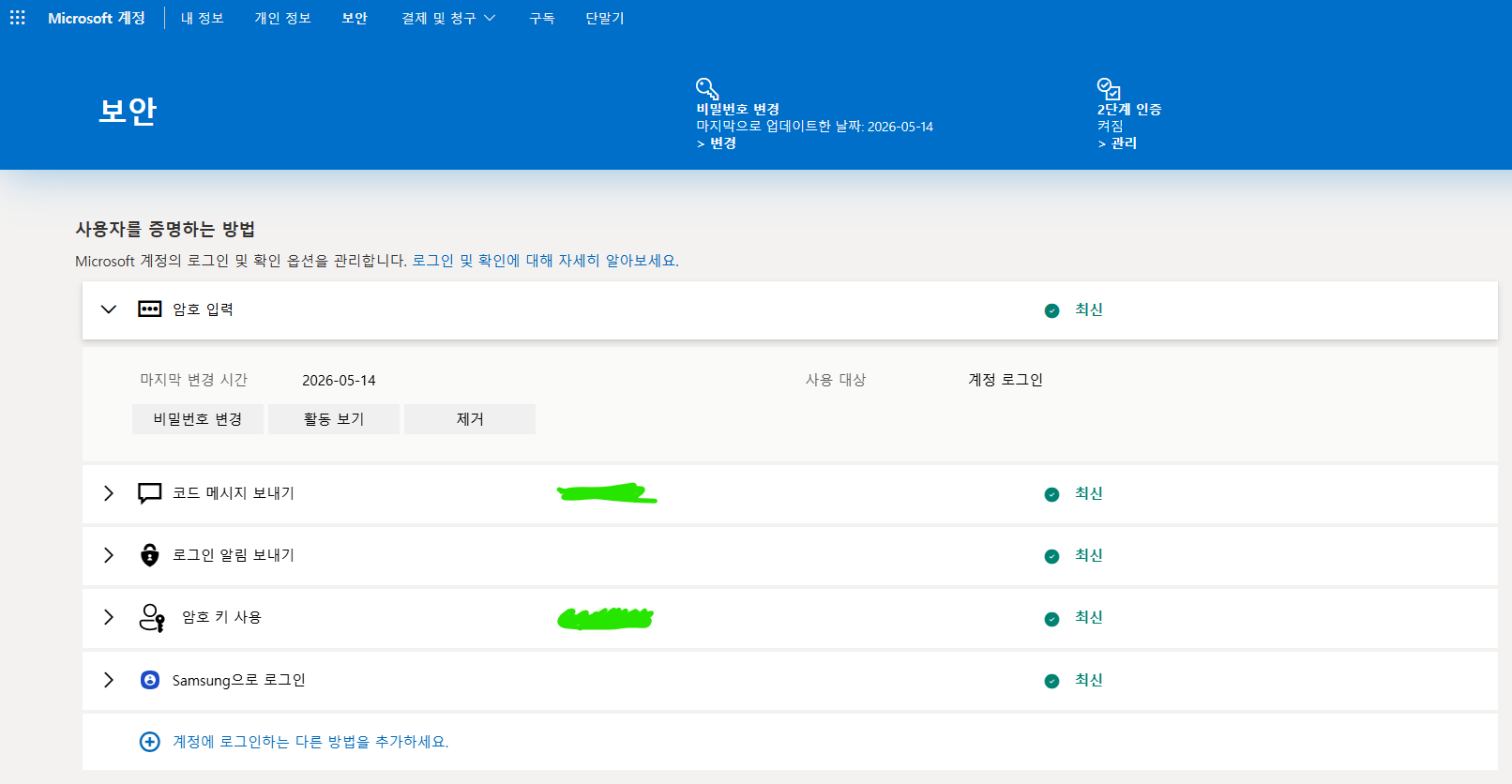Go to Microsoft 계정 home
The image size is (1512, 784).
tap(97, 18)
